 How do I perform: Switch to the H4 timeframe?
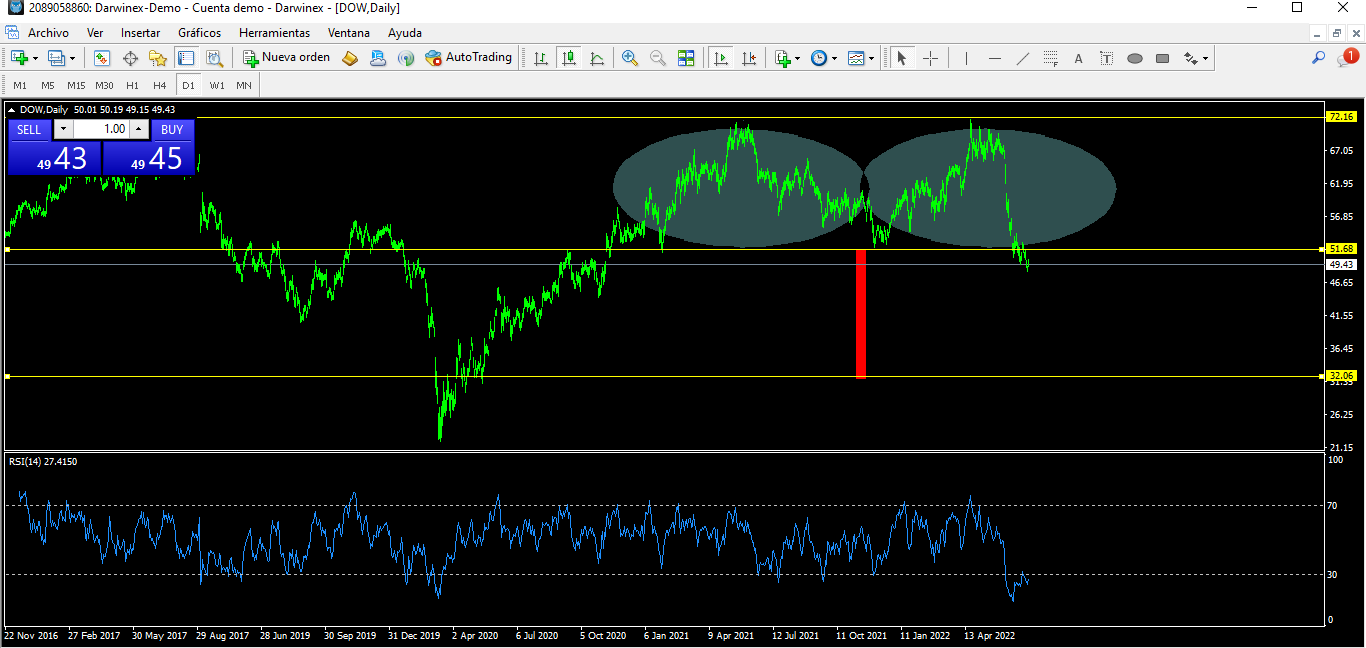[x=160, y=85]
